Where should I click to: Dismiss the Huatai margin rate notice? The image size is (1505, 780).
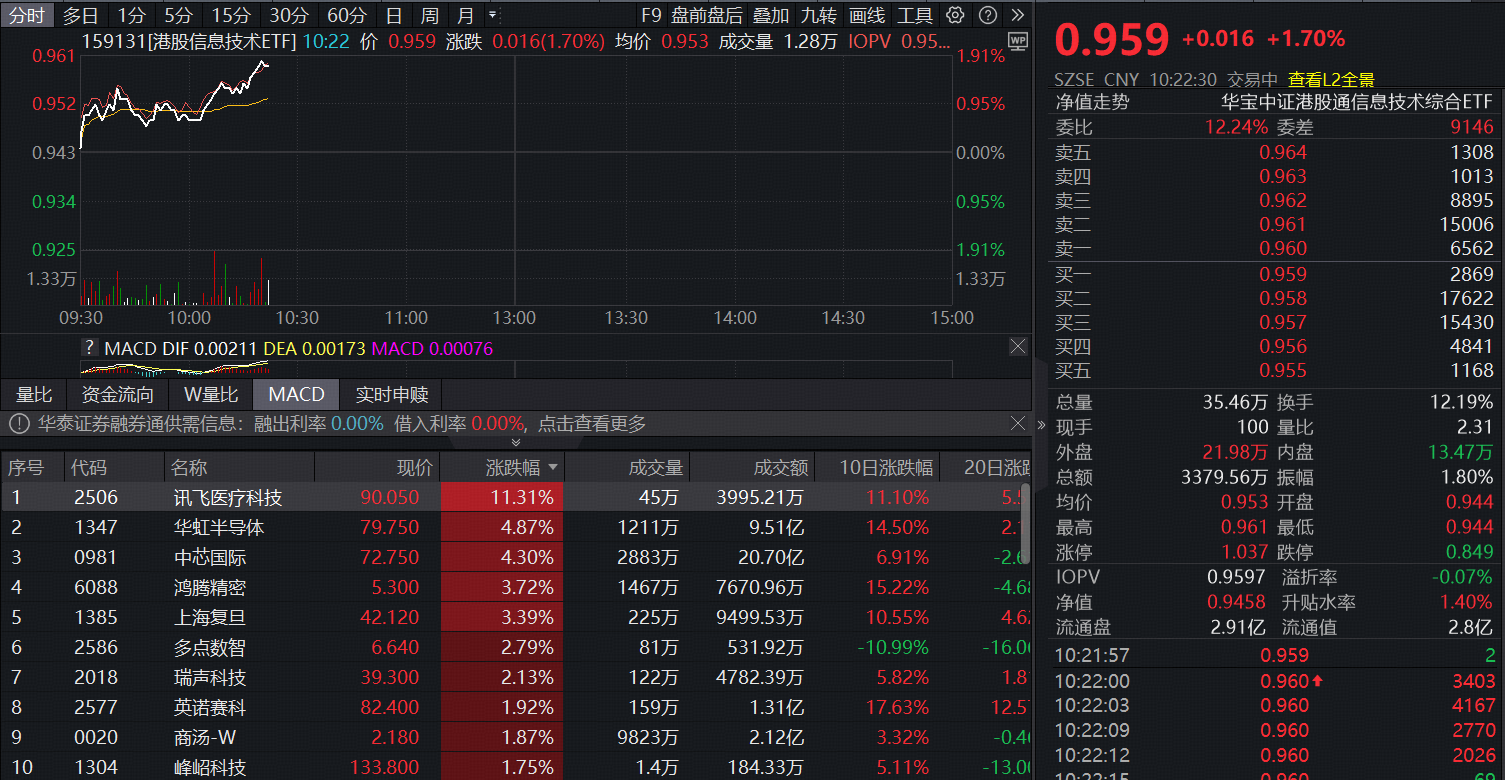click(1018, 423)
